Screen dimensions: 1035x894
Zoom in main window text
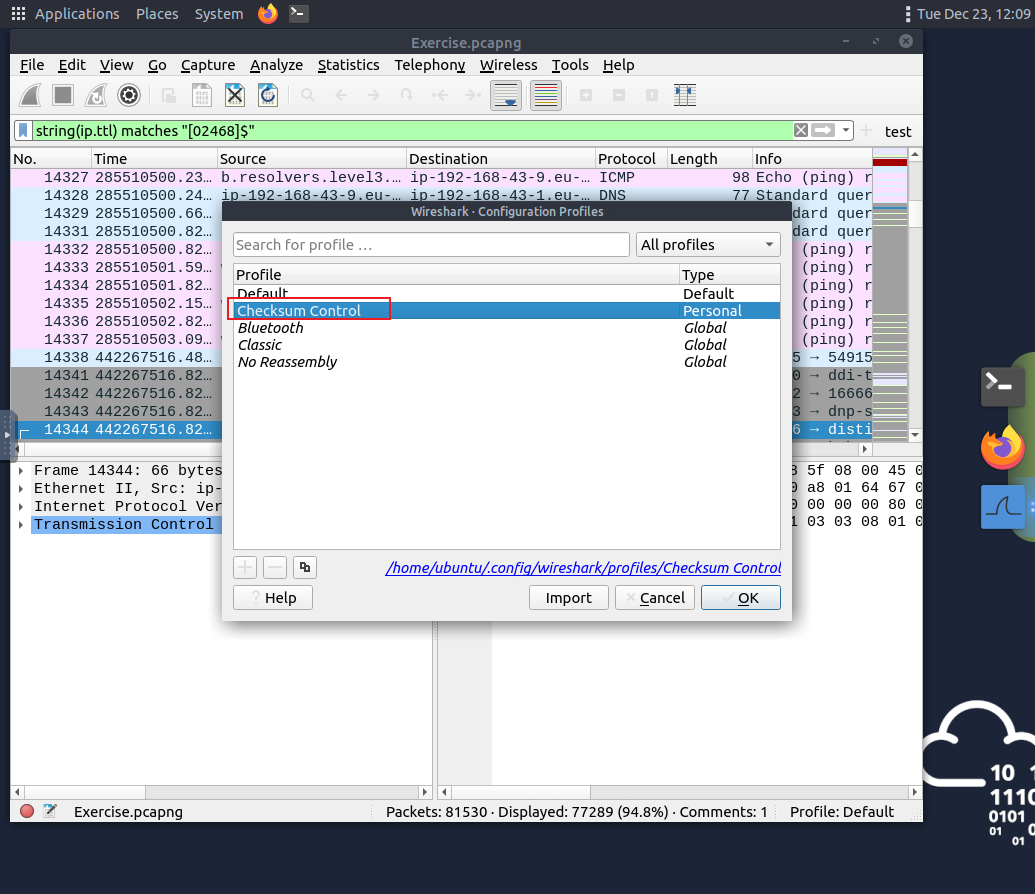pyautogui.click(x=585, y=95)
